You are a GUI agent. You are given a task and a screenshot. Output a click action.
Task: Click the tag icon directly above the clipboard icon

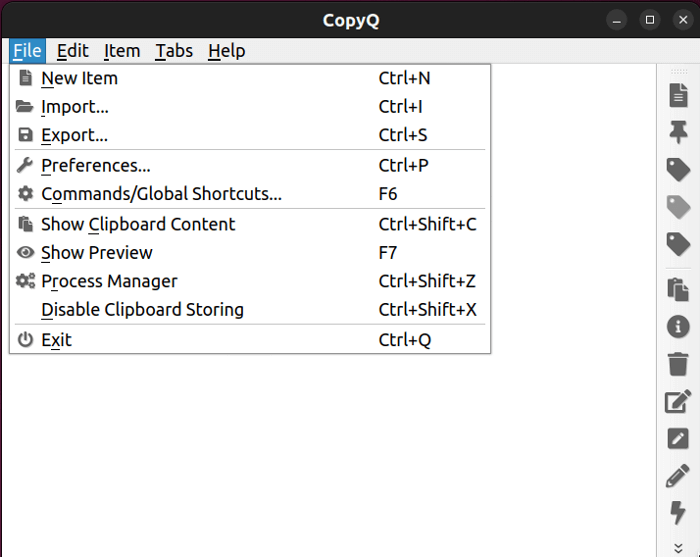point(678,244)
